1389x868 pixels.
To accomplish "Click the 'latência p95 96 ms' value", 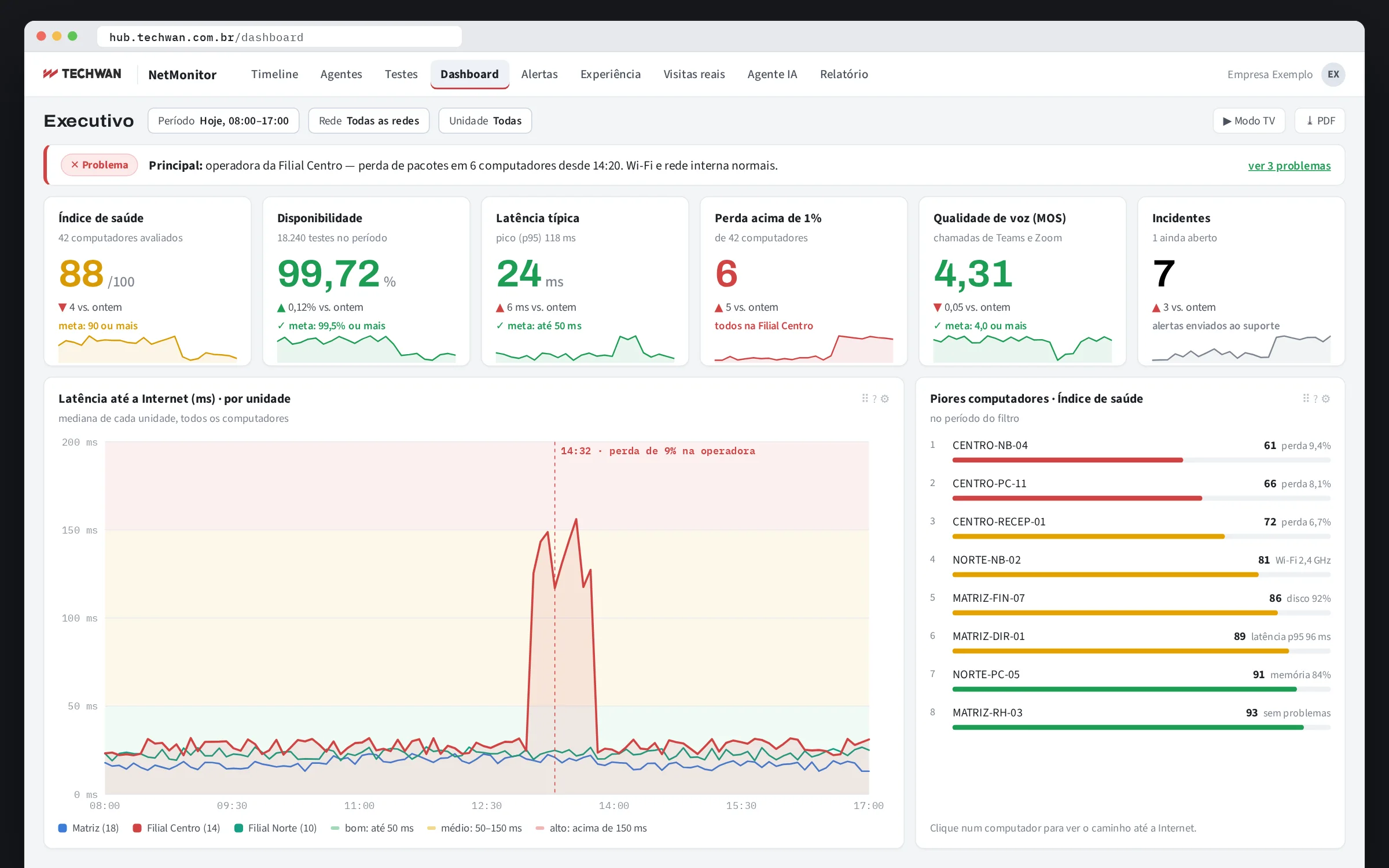I will (1291, 637).
